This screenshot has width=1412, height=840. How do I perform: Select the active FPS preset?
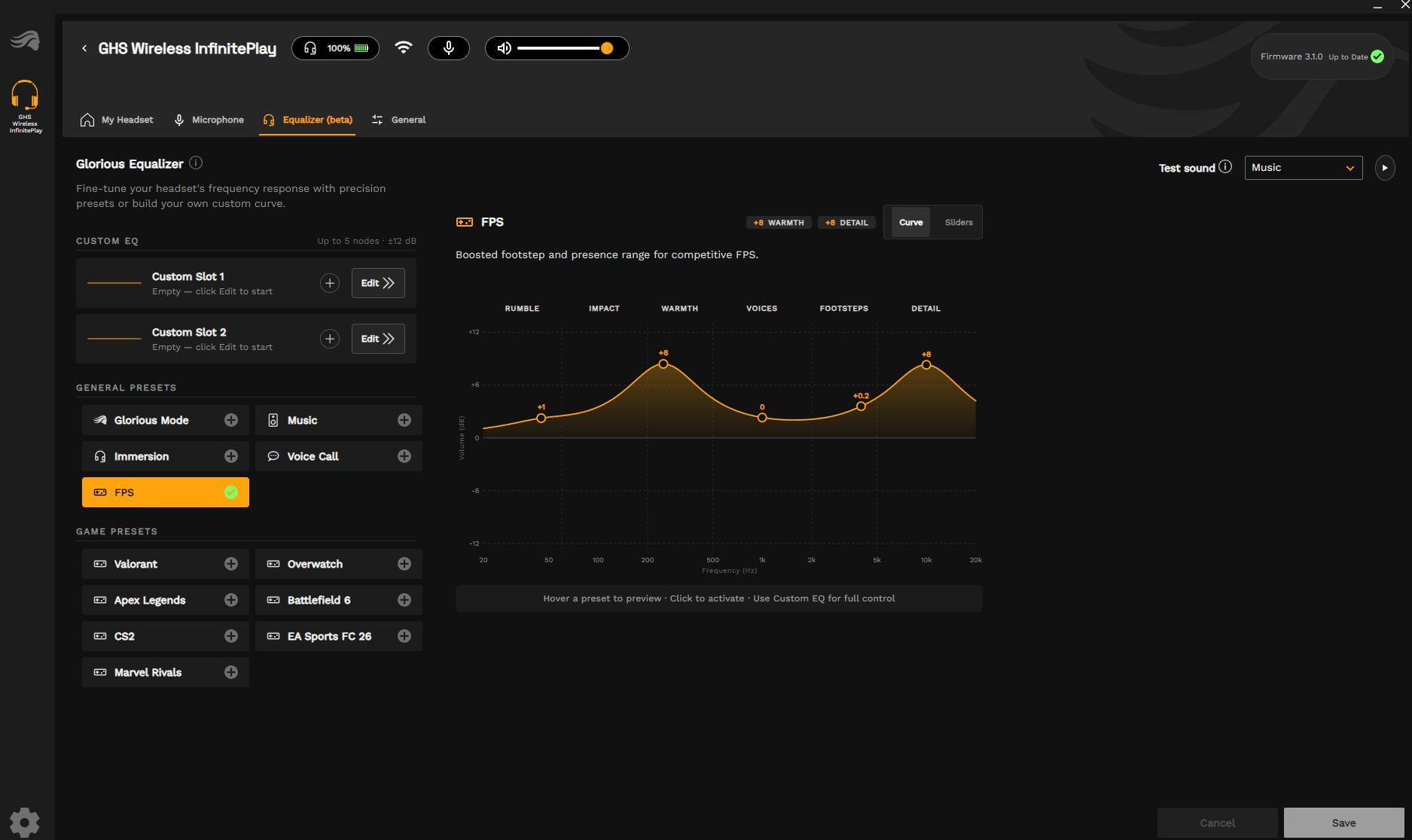click(166, 492)
